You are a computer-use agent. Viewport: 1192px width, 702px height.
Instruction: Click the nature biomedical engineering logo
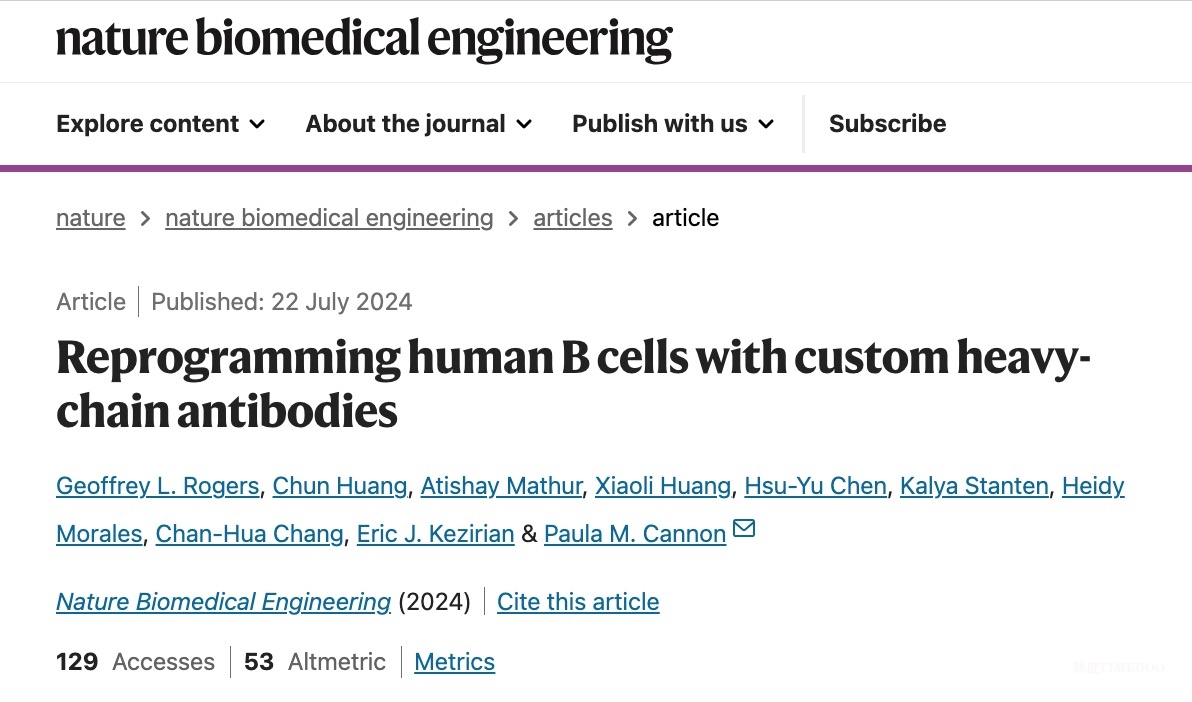click(364, 40)
